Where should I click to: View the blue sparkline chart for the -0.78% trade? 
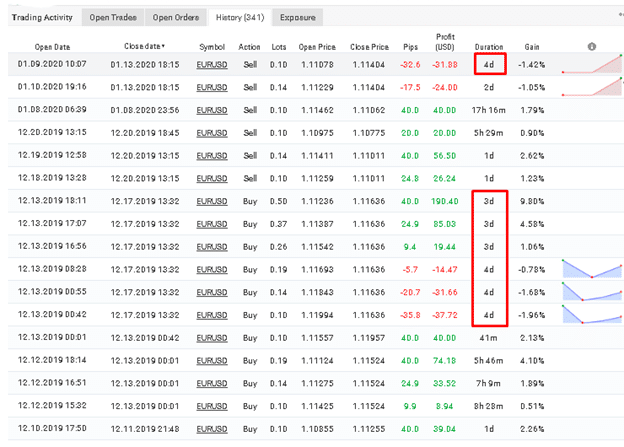[x=592, y=269]
